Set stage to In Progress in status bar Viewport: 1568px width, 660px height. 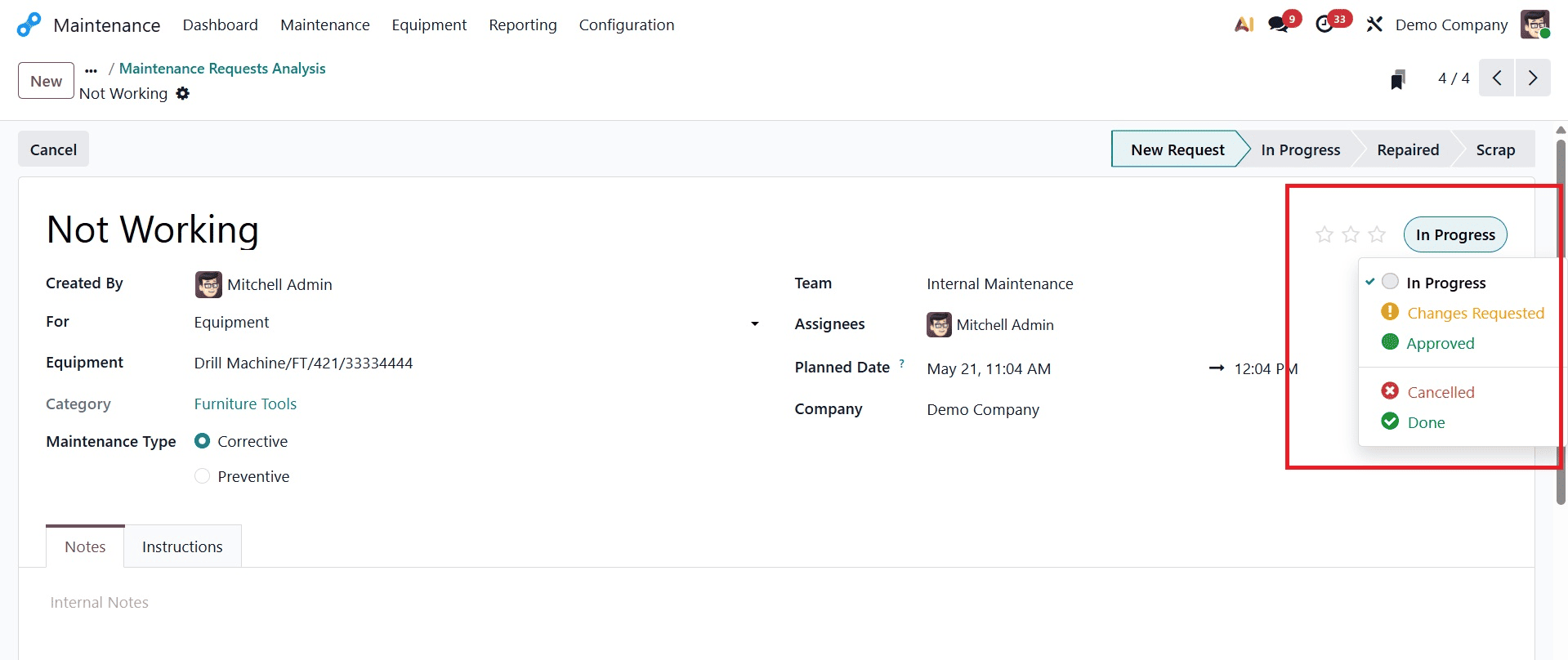tap(1300, 149)
